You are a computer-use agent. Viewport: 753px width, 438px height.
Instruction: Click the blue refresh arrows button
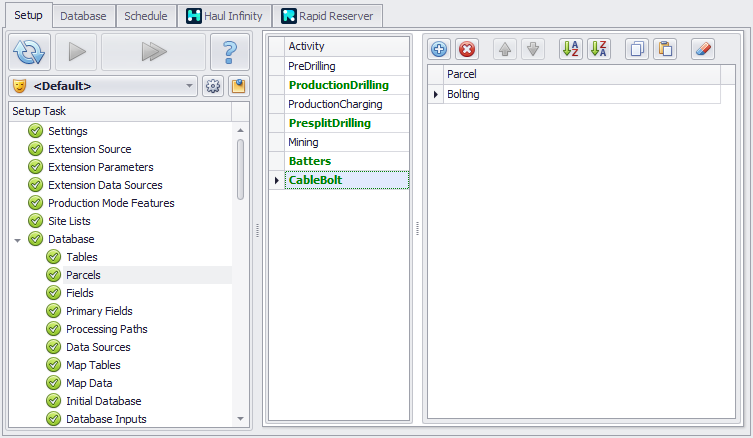tap(30, 51)
